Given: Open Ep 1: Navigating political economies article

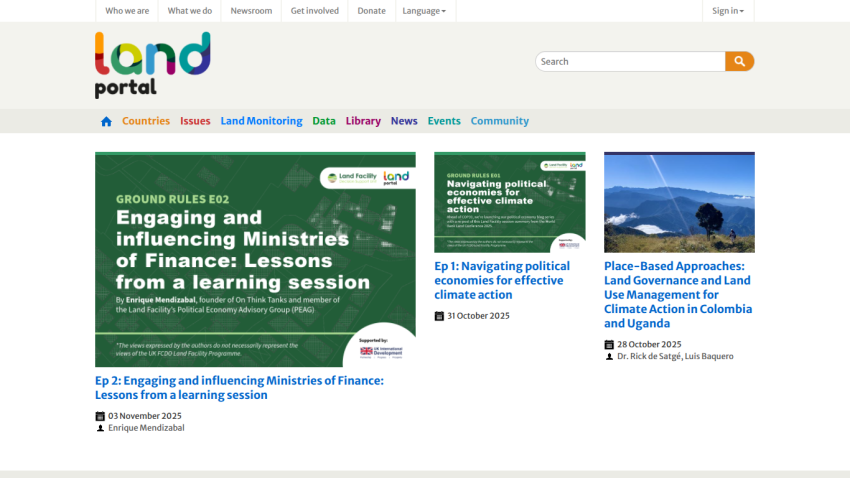Looking at the screenshot, I should click(x=502, y=280).
